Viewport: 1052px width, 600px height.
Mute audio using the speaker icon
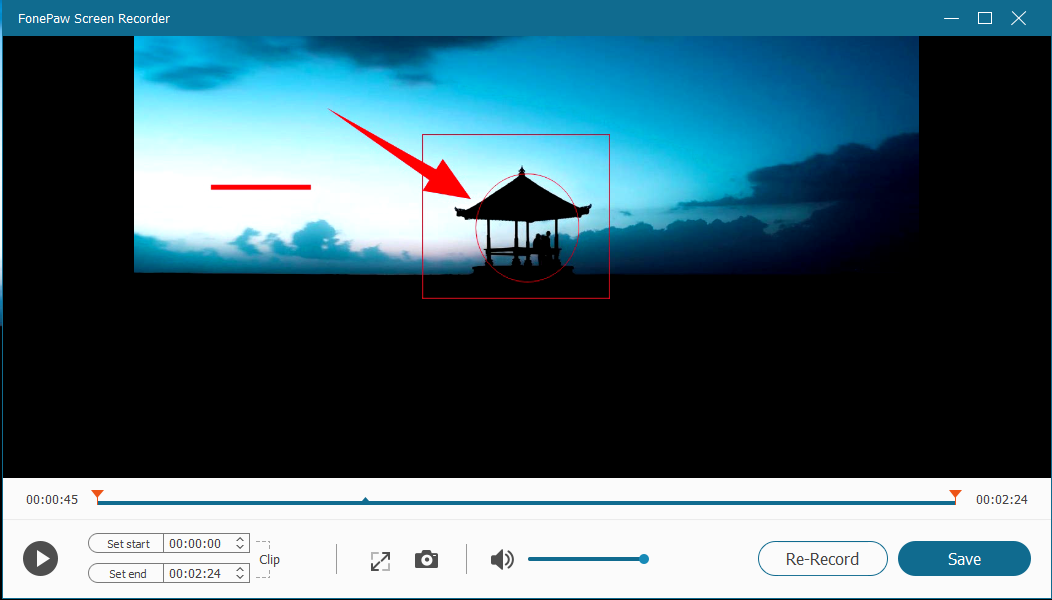tap(501, 559)
